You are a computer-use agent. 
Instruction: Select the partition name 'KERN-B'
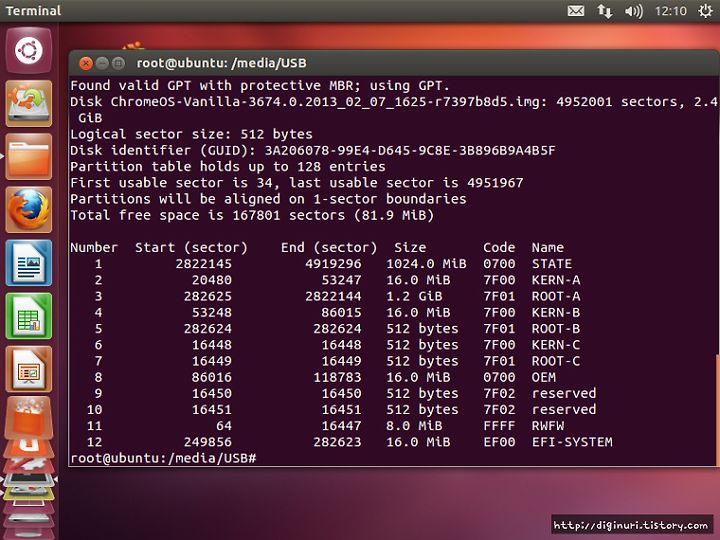click(556, 312)
